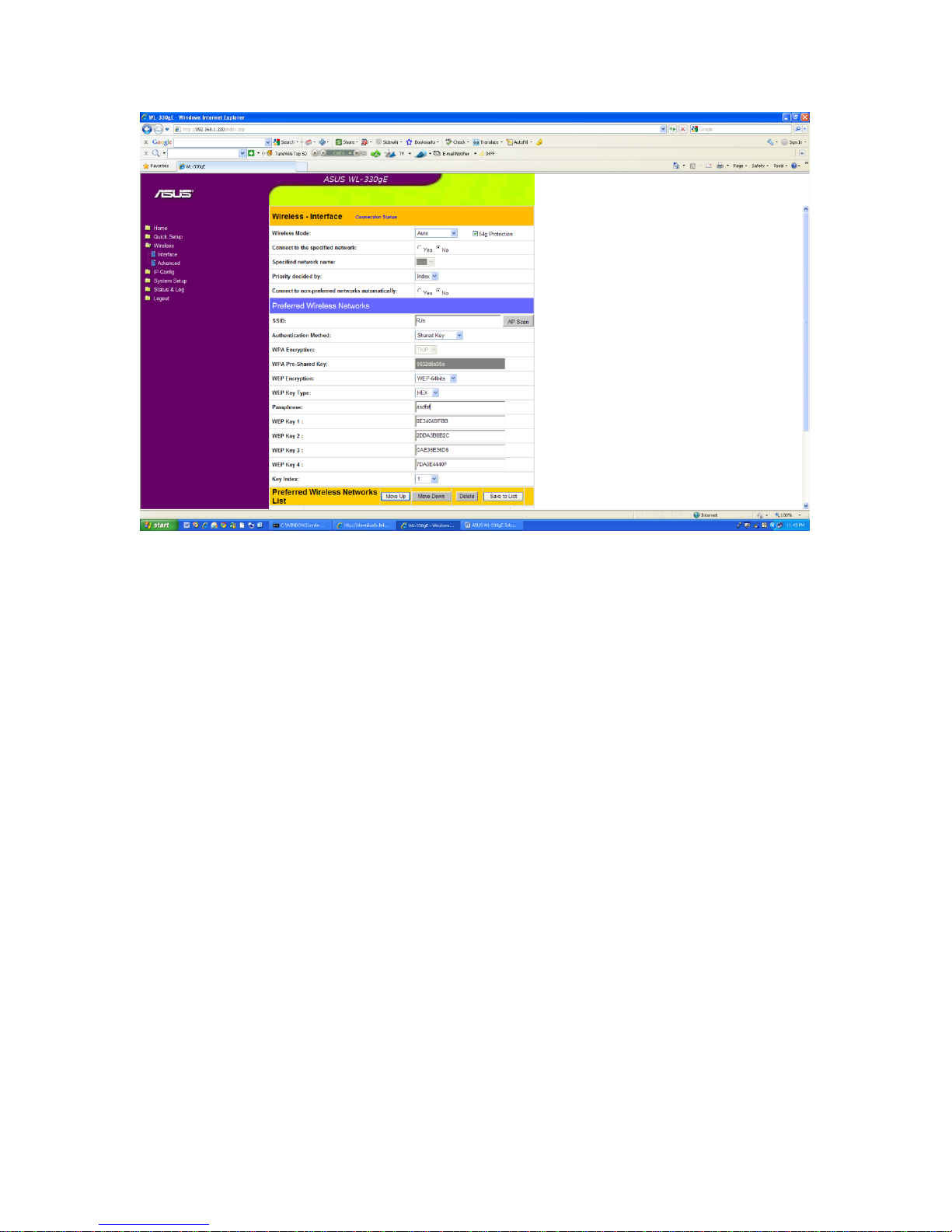Click the Save to List button

coord(504,496)
